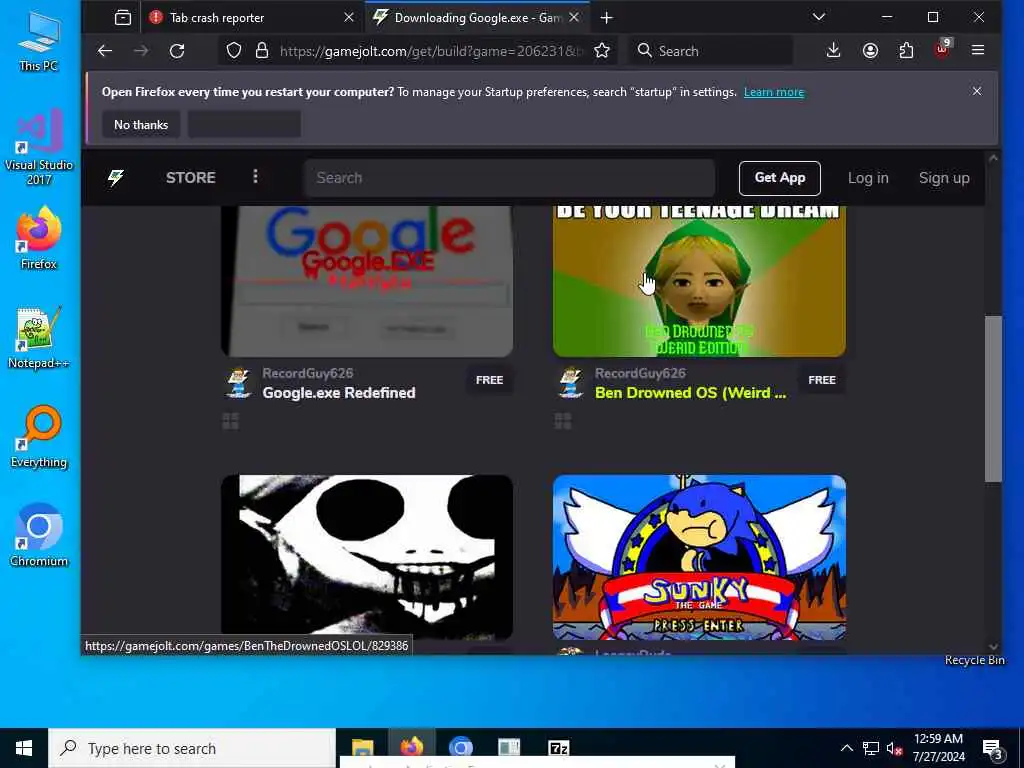
Task: Click the taskbar clock and date
Action: [x=938, y=748]
